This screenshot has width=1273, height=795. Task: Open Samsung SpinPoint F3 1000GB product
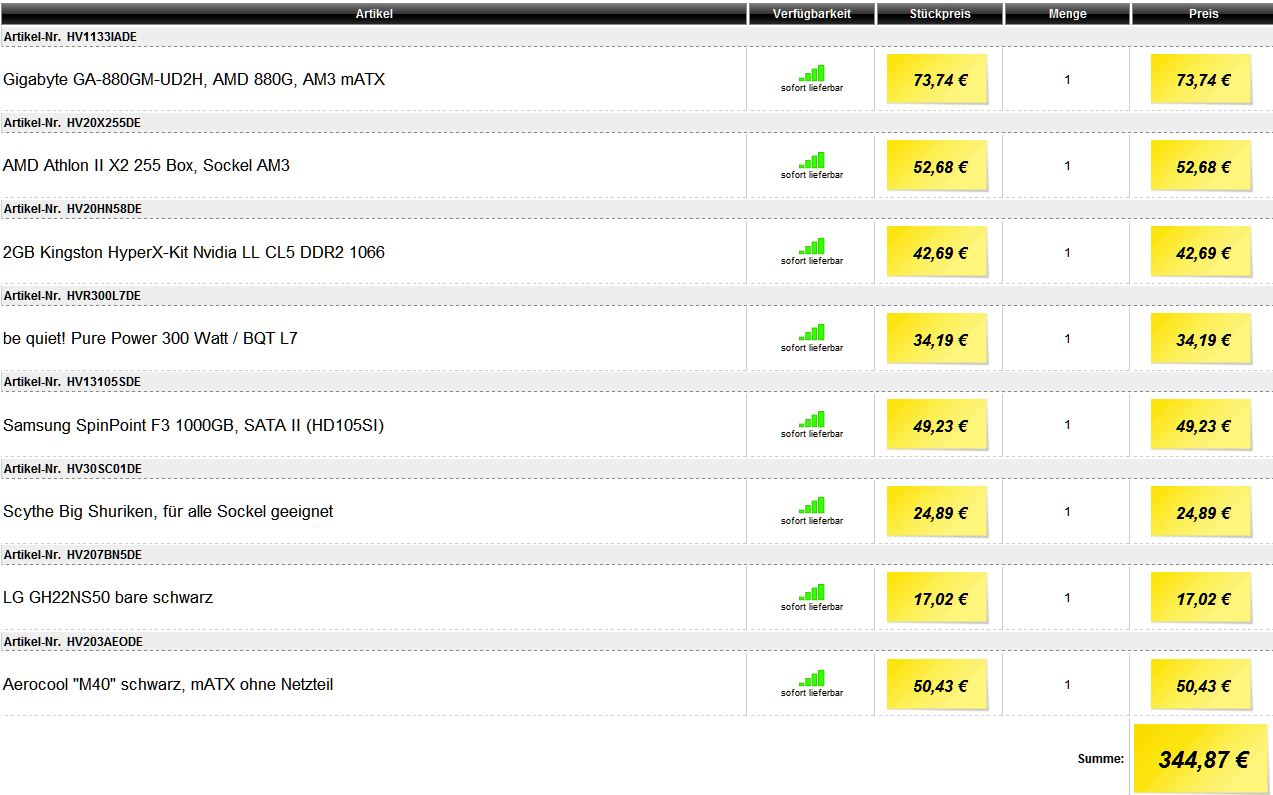[193, 425]
